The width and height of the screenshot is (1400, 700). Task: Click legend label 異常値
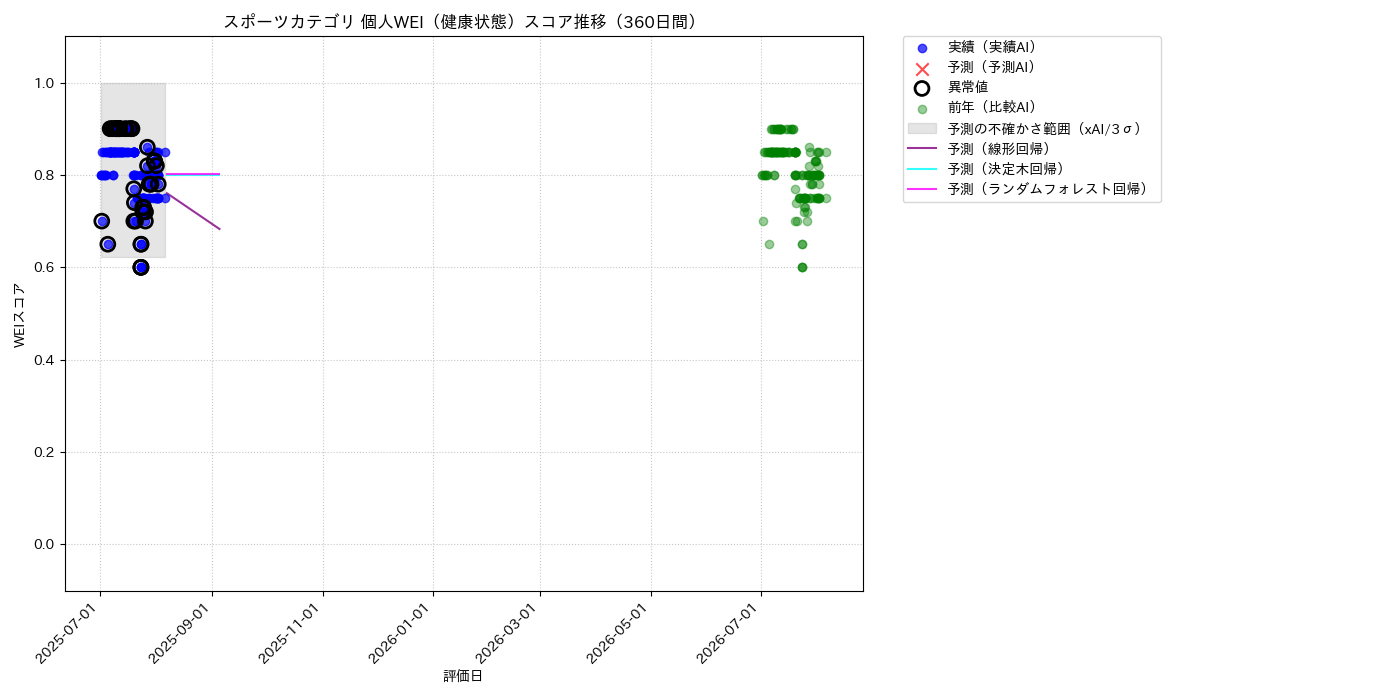[x=968, y=87]
